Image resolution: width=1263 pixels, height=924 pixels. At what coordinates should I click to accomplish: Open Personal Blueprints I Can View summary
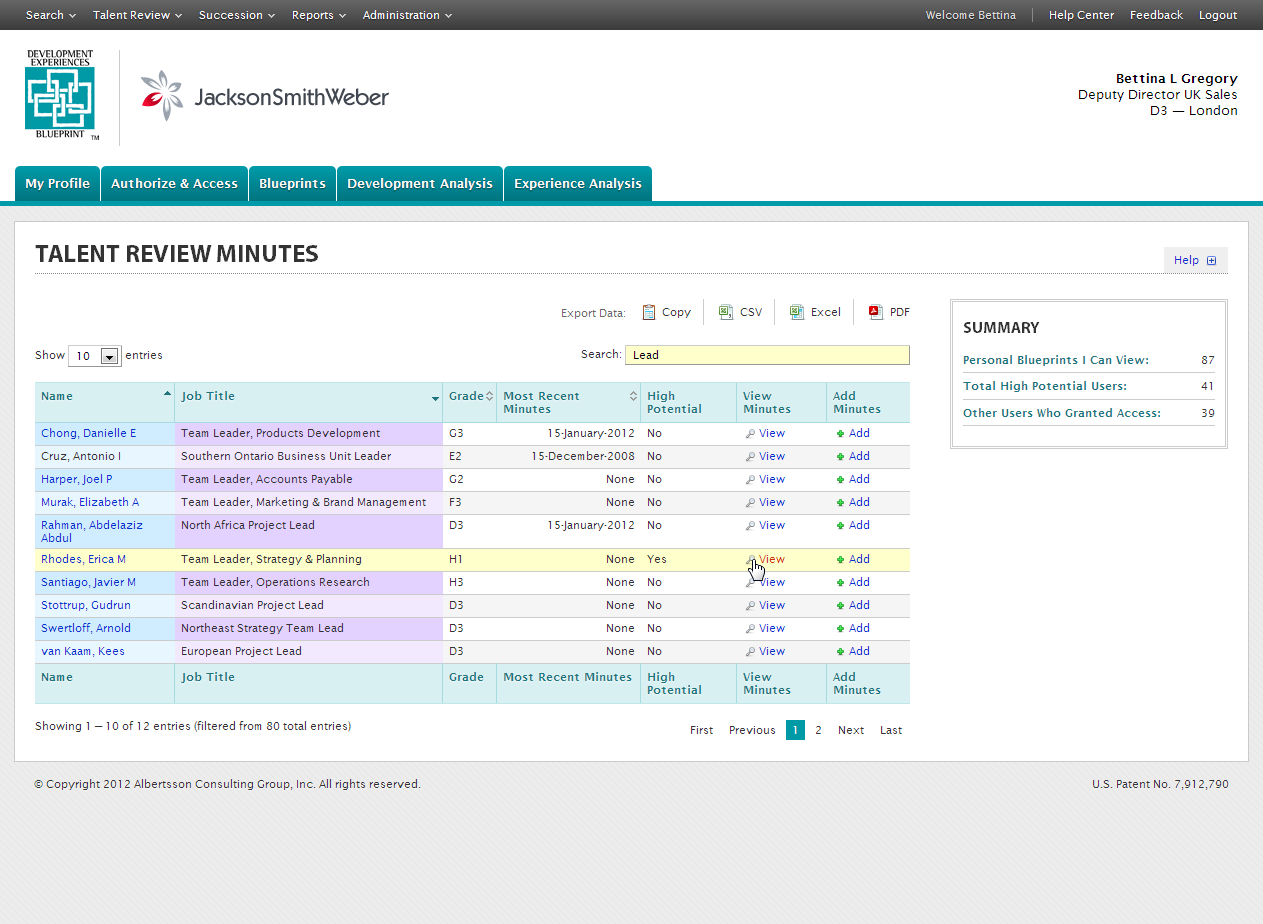click(1056, 360)
